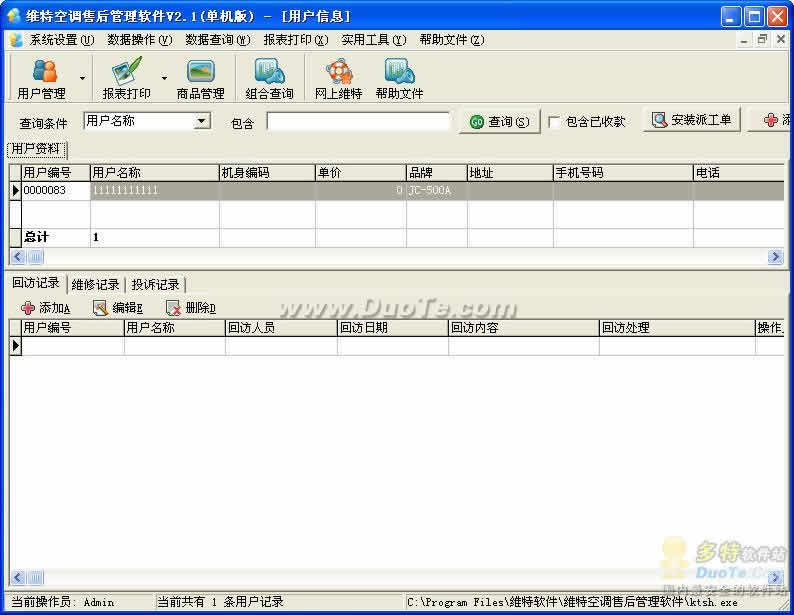Click the 品牌 column header

436,173
